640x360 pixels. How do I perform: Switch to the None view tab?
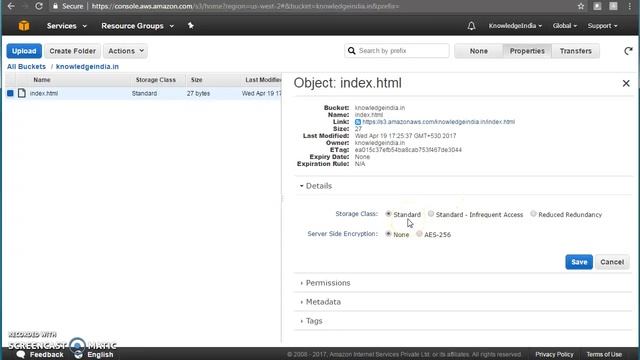pyautogui.click(x=479, y=51)
